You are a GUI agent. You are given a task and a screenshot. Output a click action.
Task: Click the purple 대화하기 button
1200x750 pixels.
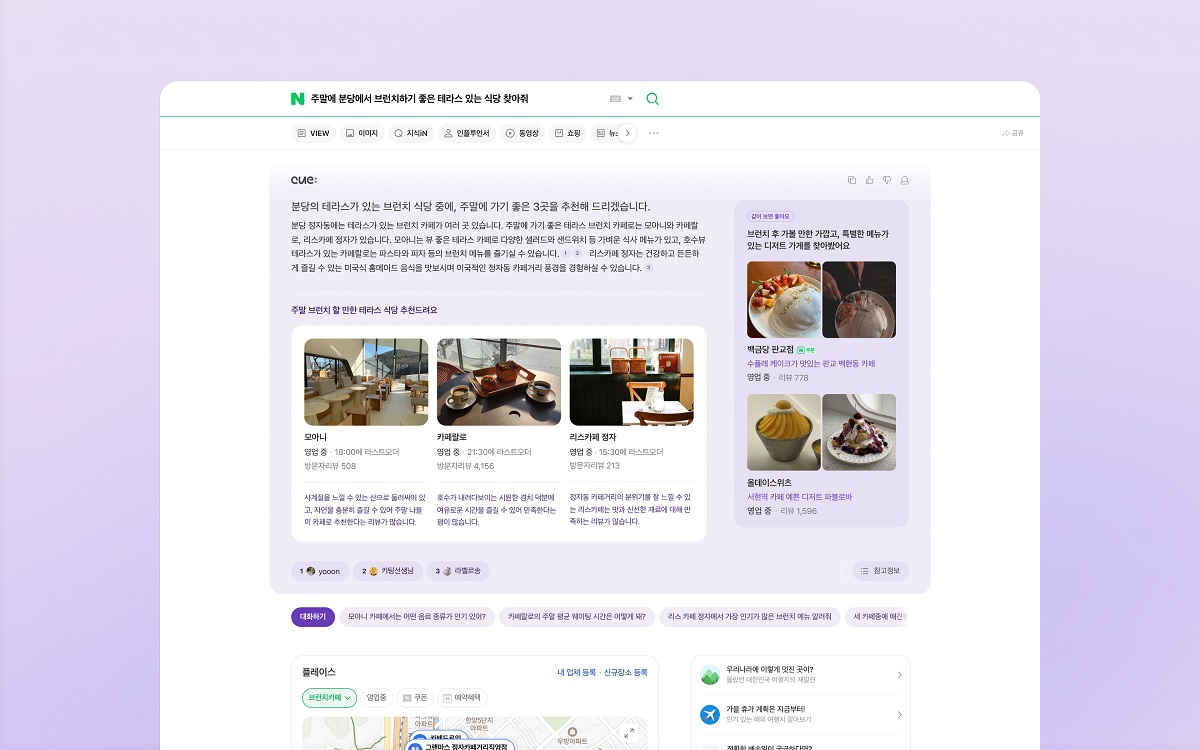click(313, 617)
